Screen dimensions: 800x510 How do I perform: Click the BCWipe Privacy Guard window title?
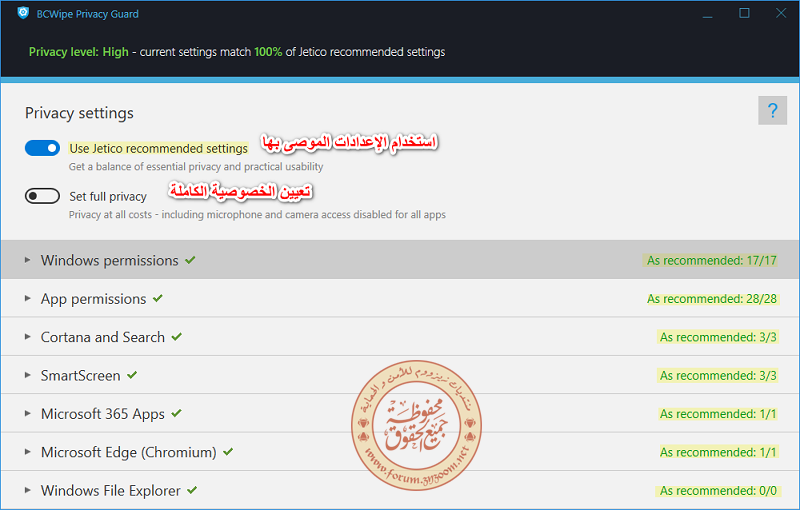(x=87, y=14)
